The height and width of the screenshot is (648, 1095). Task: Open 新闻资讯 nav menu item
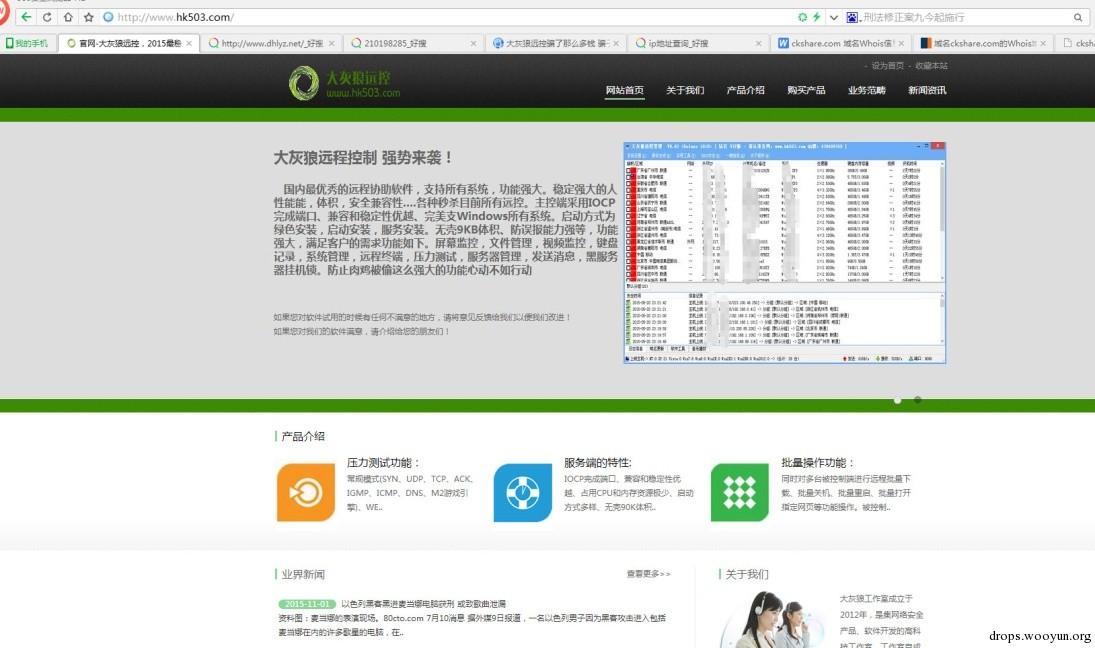coord(927,90)
